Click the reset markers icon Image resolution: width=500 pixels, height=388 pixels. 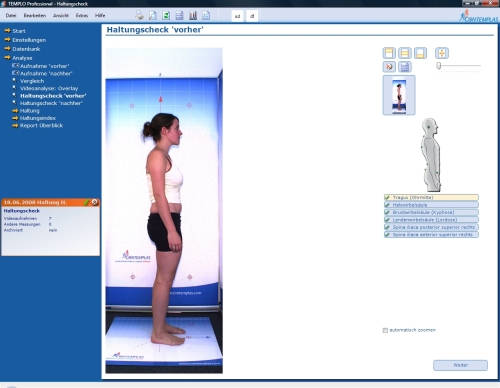(x=389, y=67)
